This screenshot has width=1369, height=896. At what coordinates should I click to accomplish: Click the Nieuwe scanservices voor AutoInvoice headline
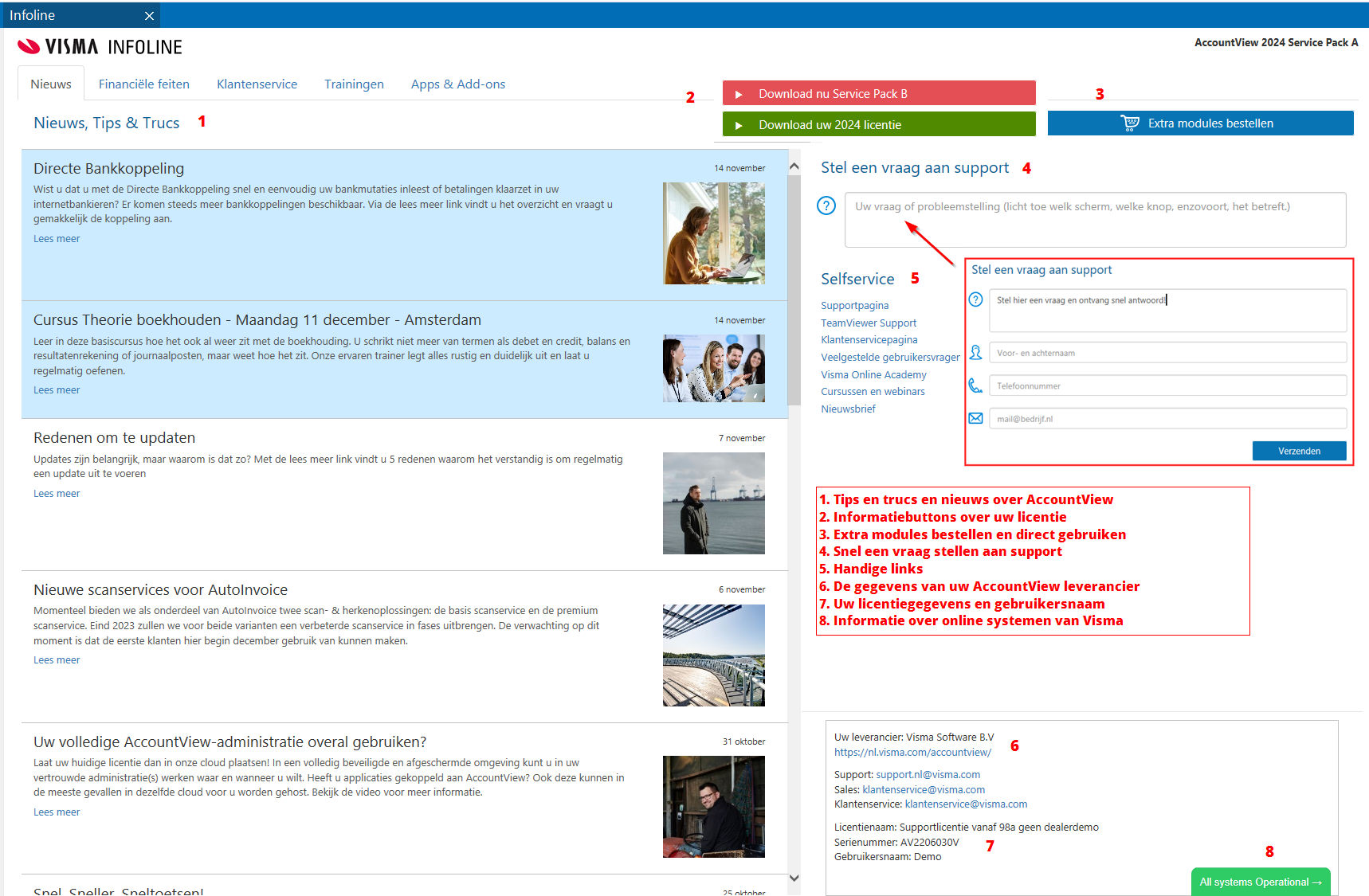(160, 590)
